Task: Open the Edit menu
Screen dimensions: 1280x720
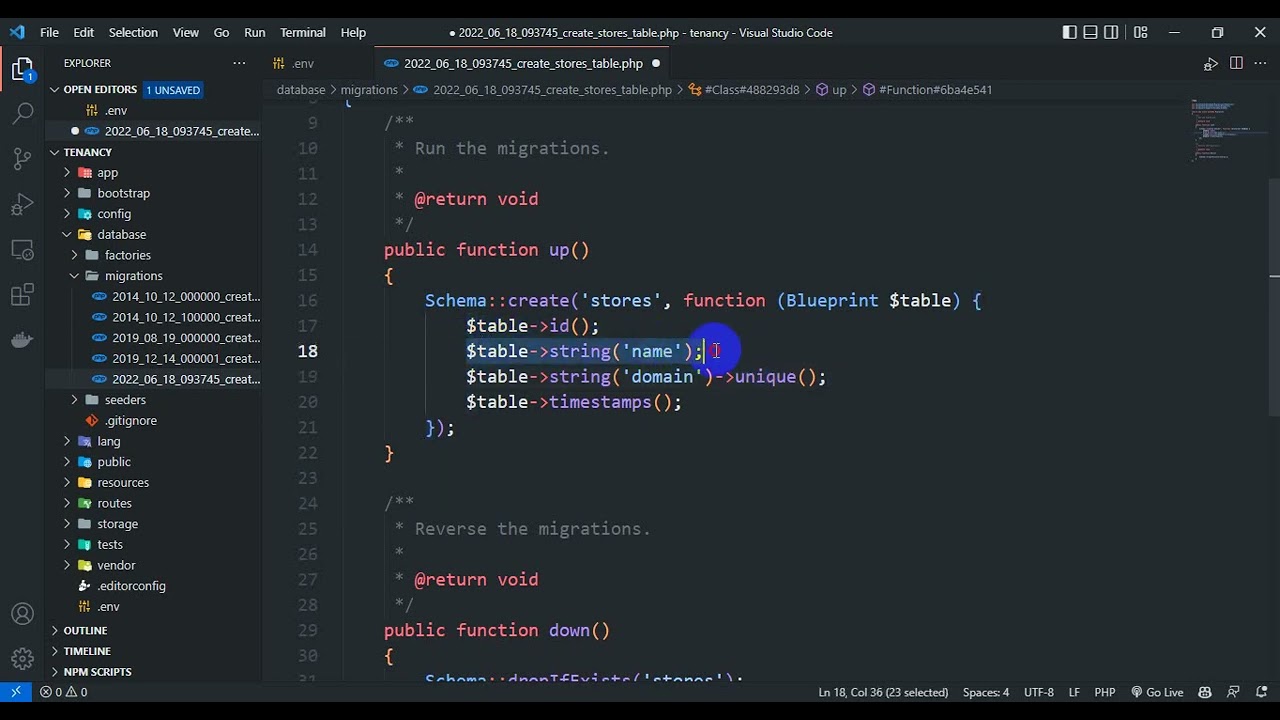Action: coord(84,32)
